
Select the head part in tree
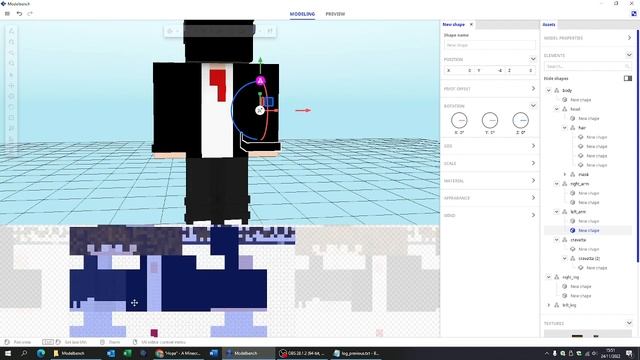(x=575, y=109)
